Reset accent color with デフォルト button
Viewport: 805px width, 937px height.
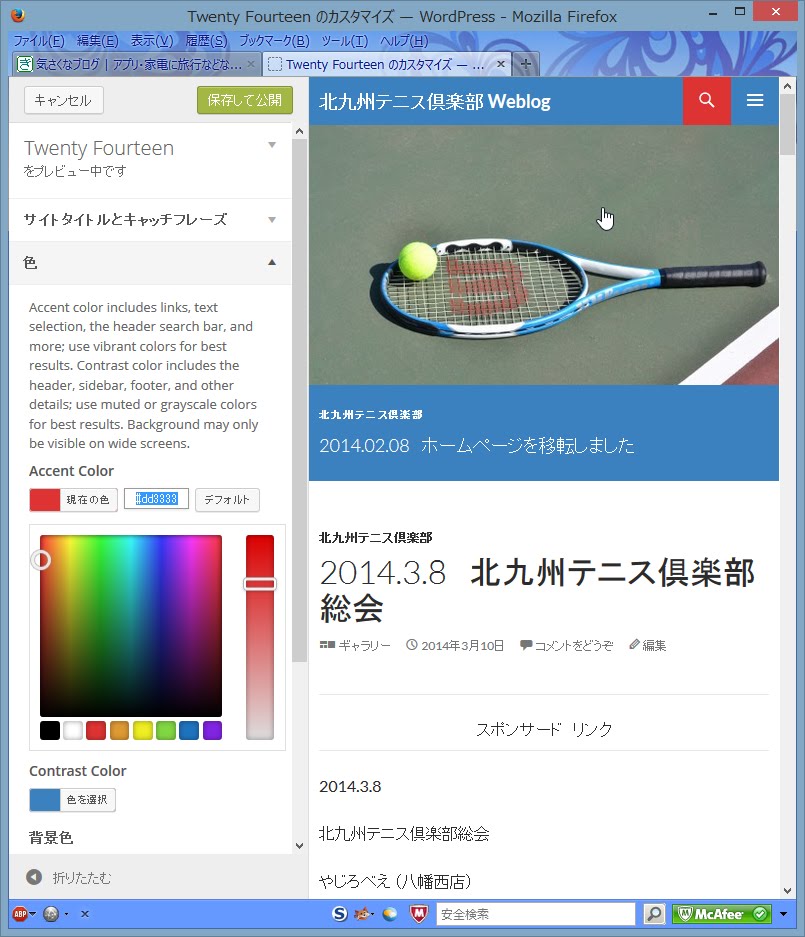tap(227, 500)
